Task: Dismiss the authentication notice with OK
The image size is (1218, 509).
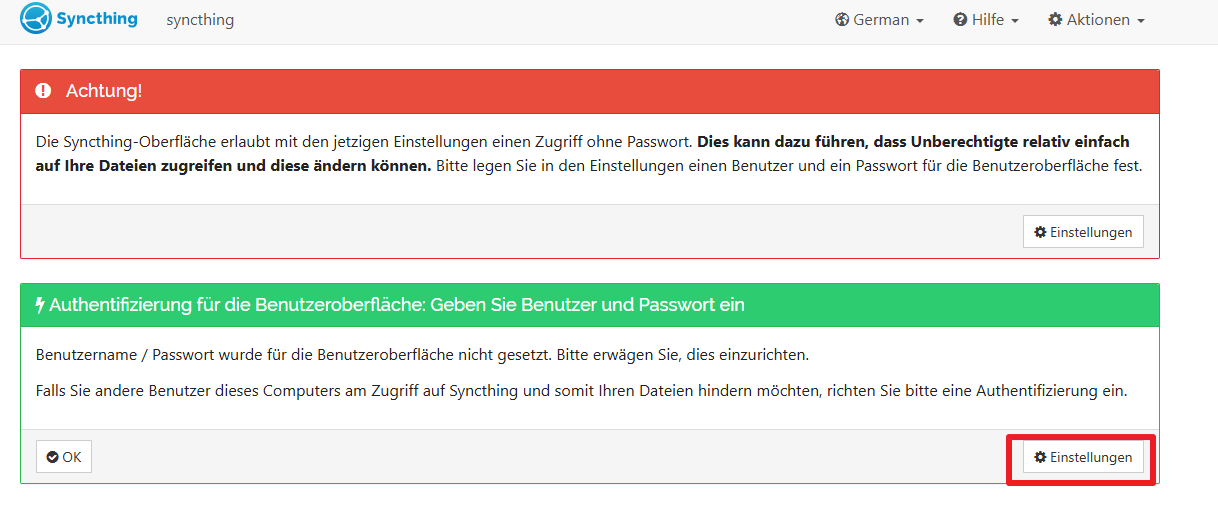Action: pyautogui.click(x=64, y=457)
